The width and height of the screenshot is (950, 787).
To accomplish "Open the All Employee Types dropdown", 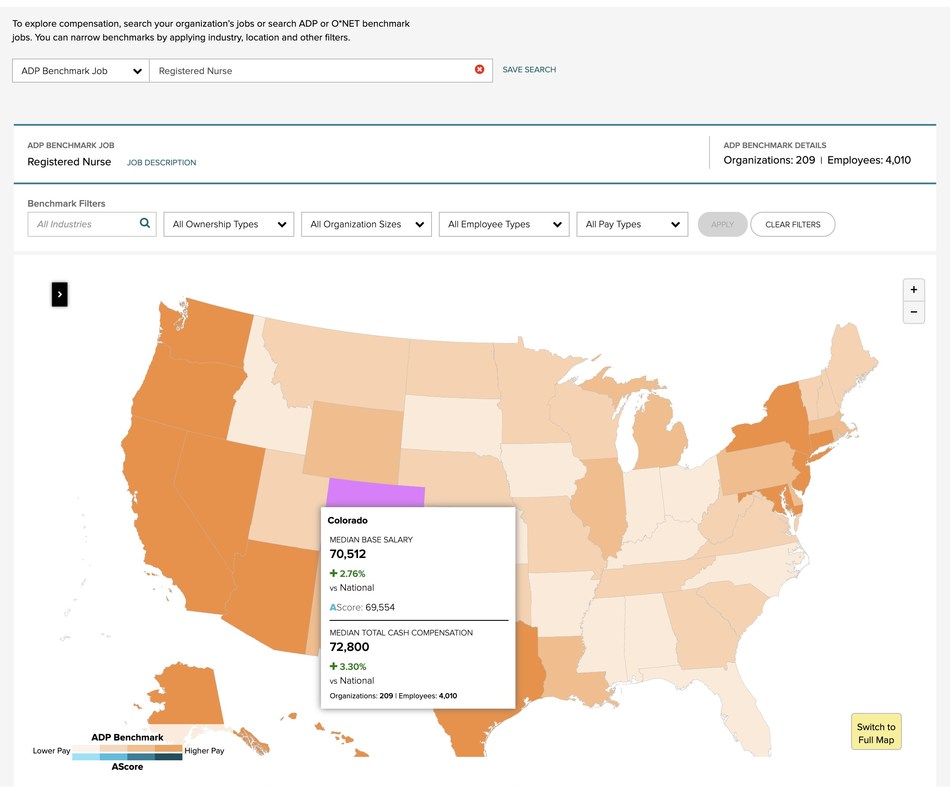I will [504, 224].
